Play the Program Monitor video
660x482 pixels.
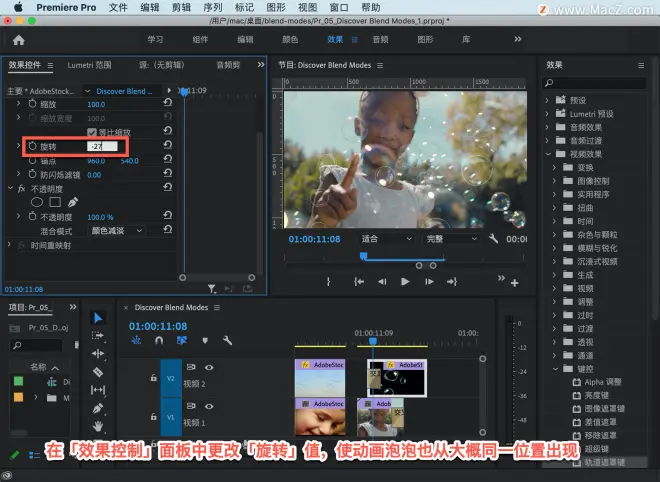(405, 282)
